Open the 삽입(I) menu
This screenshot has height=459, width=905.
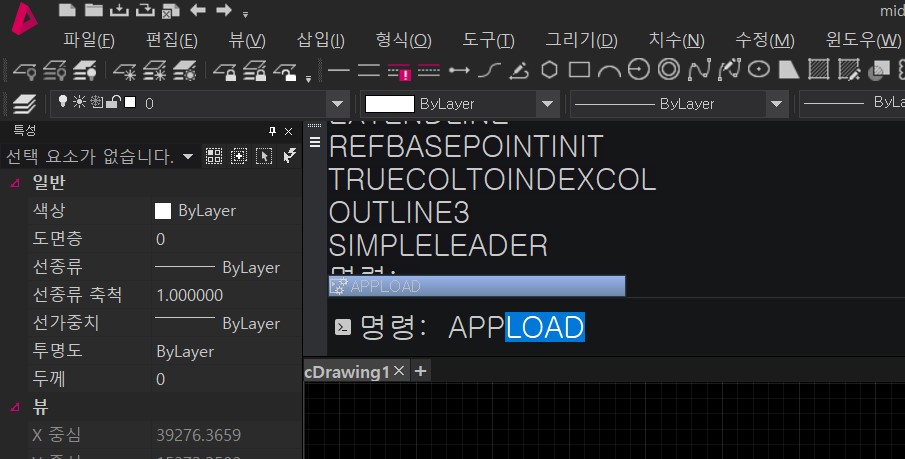tap(320, 40)
